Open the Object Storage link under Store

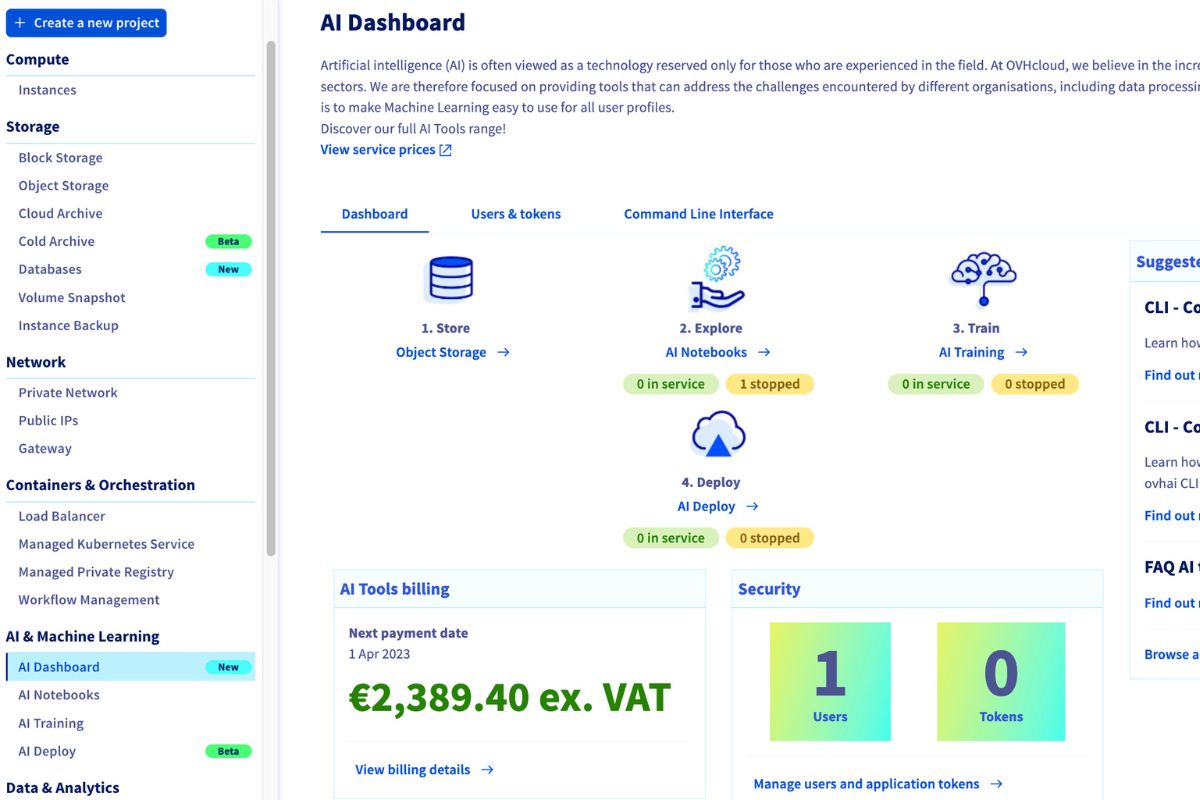click(x=443, y=352)
